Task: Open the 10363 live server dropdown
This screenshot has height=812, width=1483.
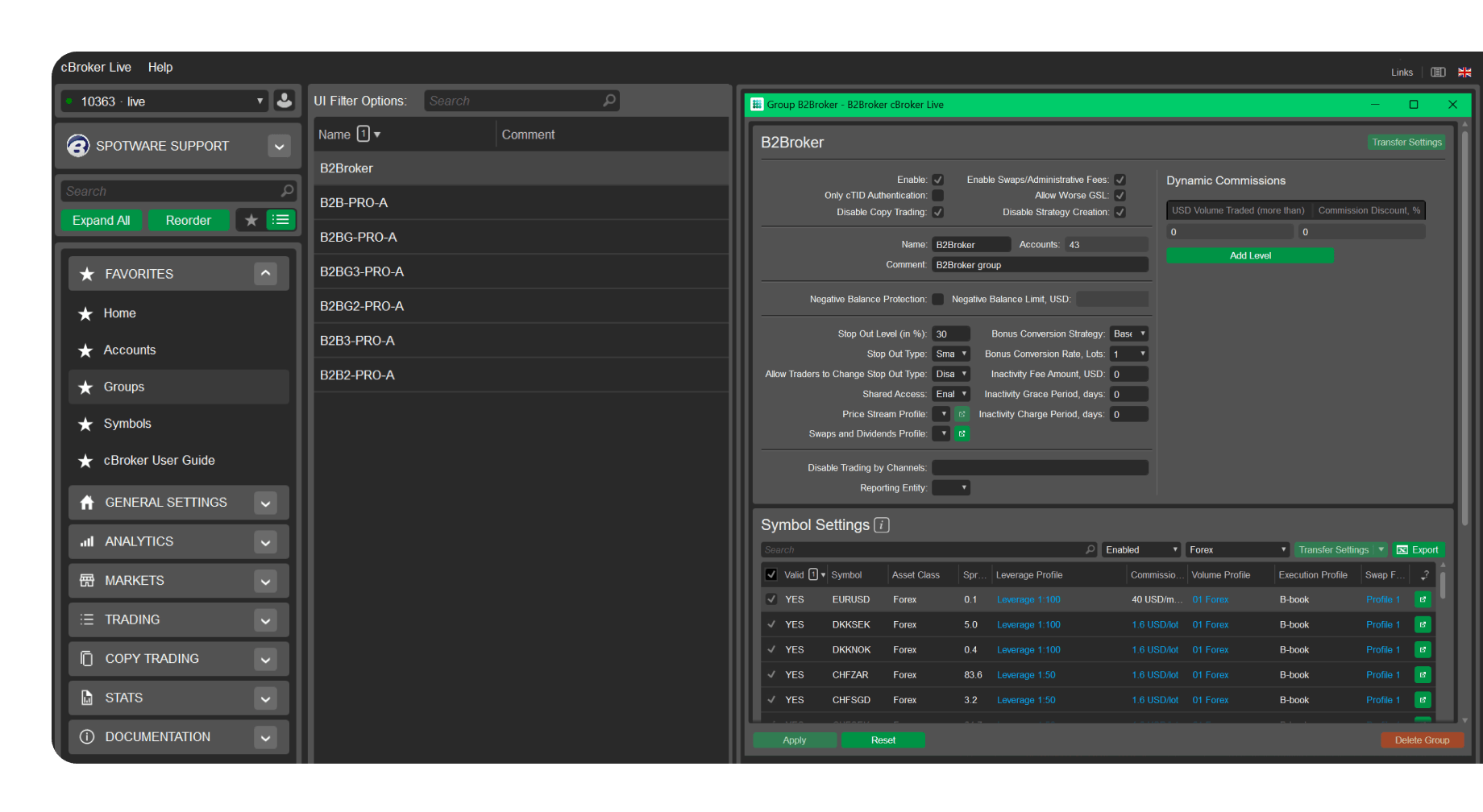Action: 164,101
